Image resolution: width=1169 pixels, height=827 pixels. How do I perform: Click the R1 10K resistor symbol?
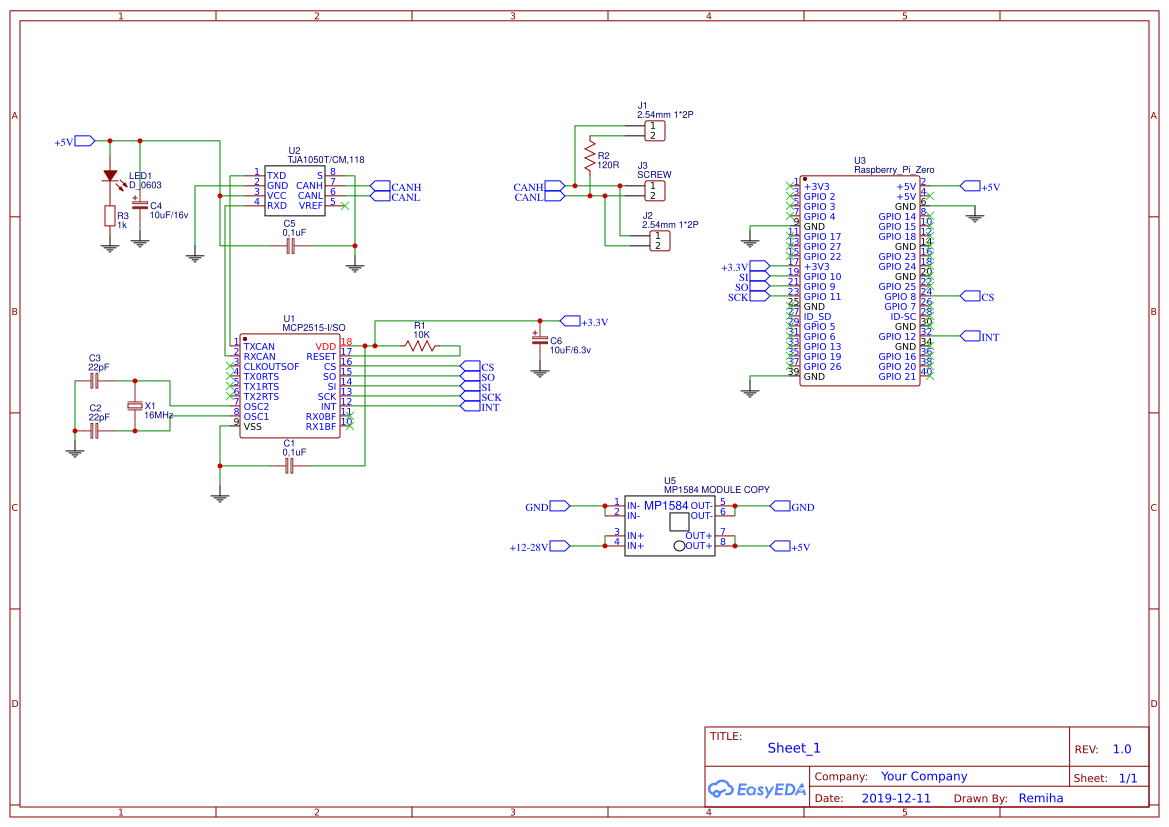click(x=420, y=345)
